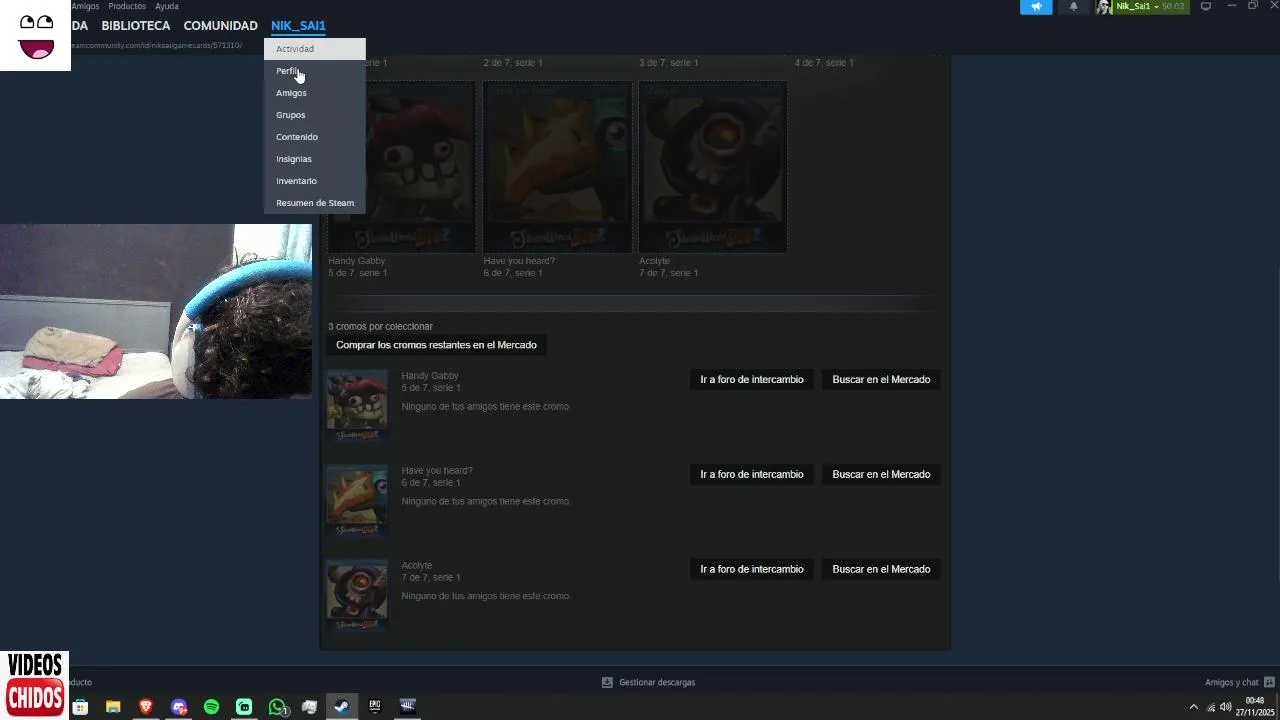The width and height of the screenshot is (1280, 720).
Task: Open the Have you heard? large card image
Action: coord(557,167)
